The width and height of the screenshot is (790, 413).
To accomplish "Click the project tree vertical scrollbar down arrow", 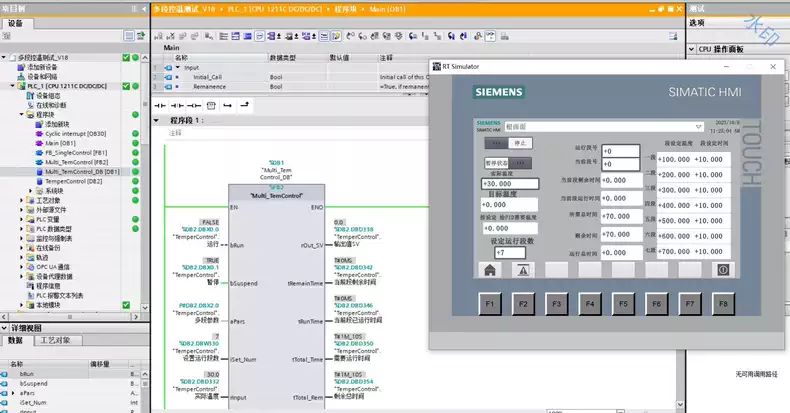I will pos(145,308).
